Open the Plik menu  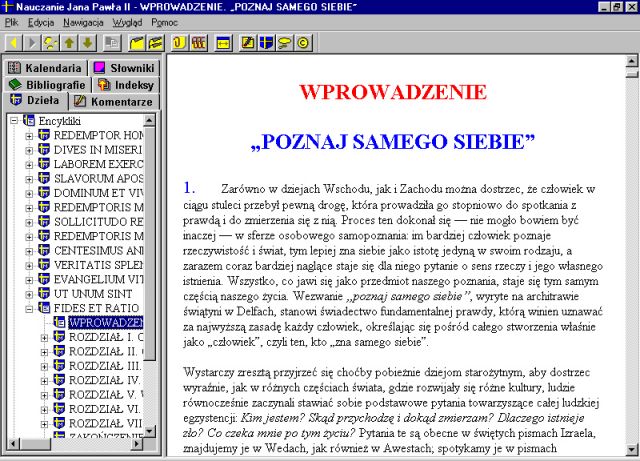pos(11,22)
